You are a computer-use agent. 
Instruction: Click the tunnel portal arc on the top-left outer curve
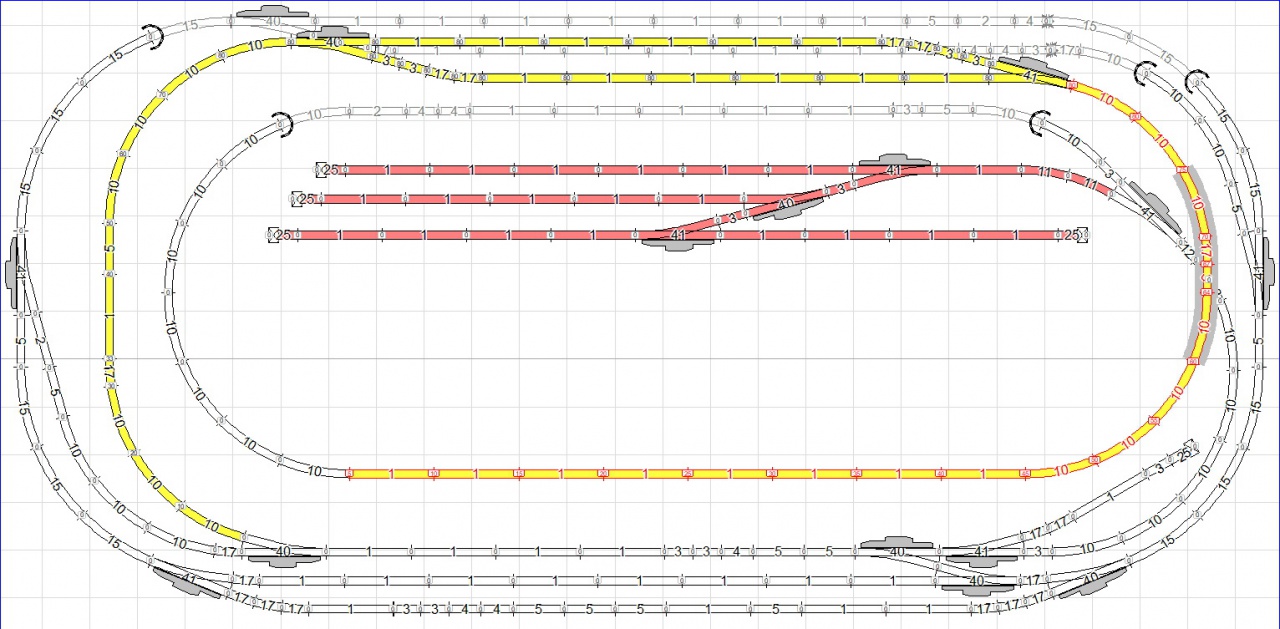tap(151, 36)
